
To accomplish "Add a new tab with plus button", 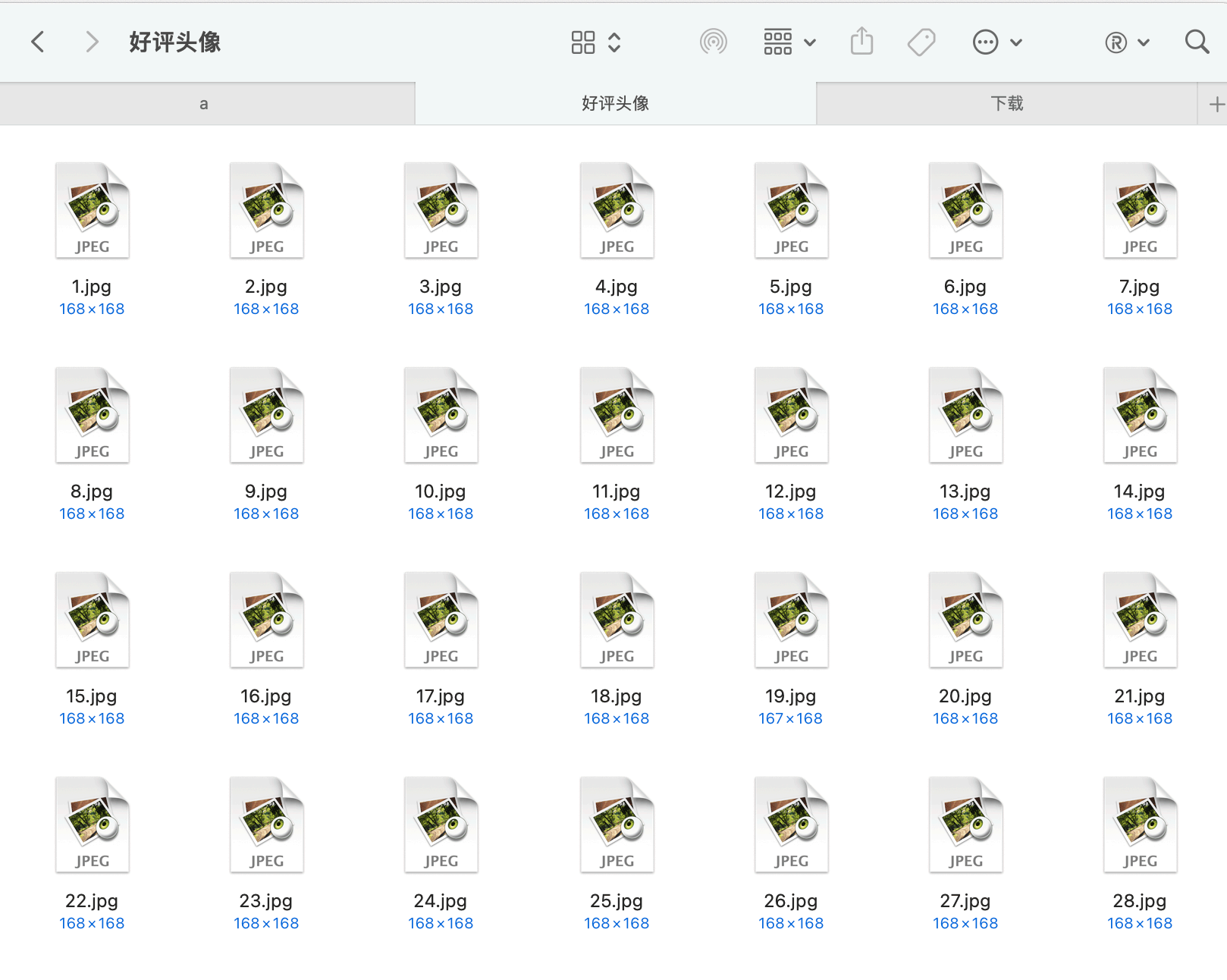I will 1216,105.
